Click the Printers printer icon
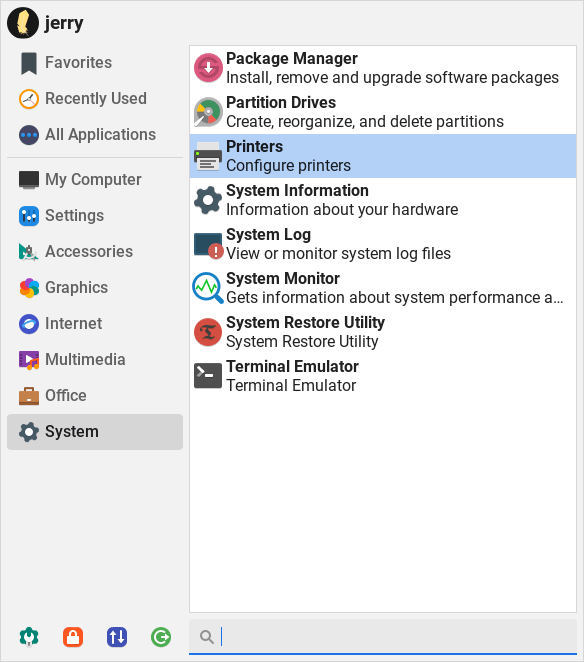Viewport: 584px width, 662px height. [x=208, y=156]
